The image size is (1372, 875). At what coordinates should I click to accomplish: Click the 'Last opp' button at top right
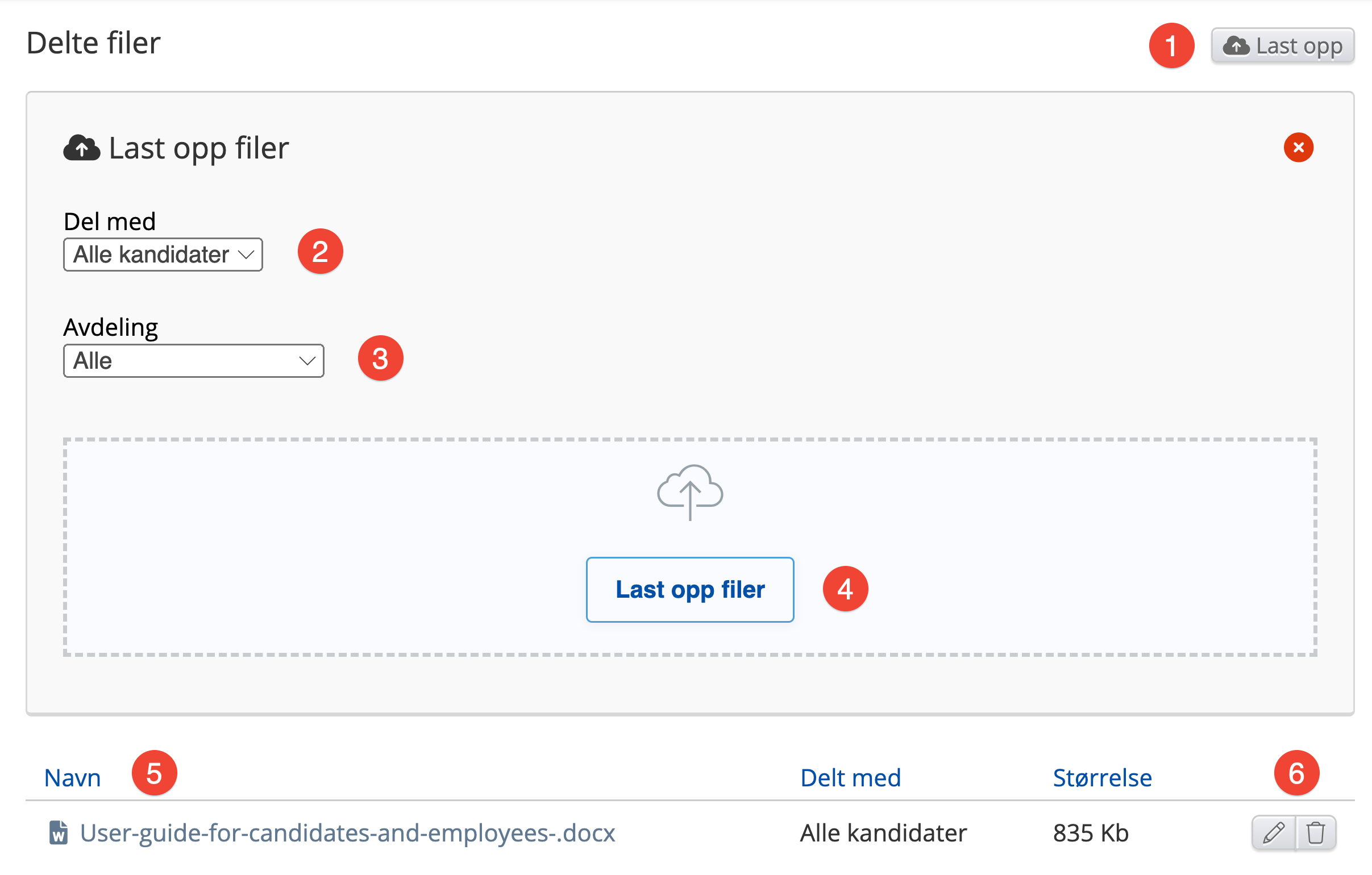tap(1282, 45)
